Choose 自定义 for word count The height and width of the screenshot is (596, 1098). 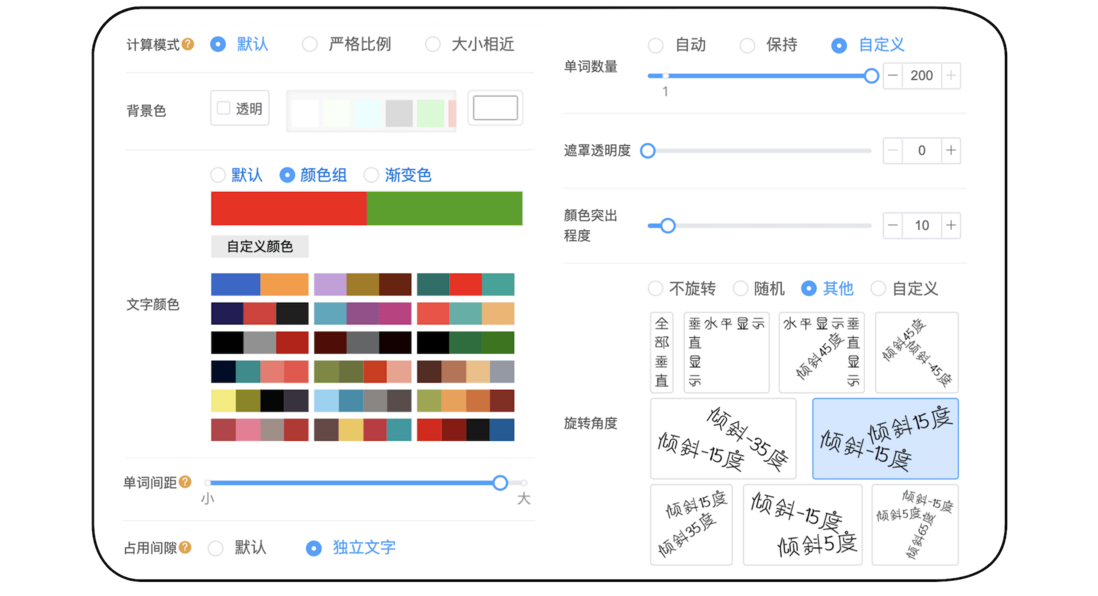pos(839,46)
